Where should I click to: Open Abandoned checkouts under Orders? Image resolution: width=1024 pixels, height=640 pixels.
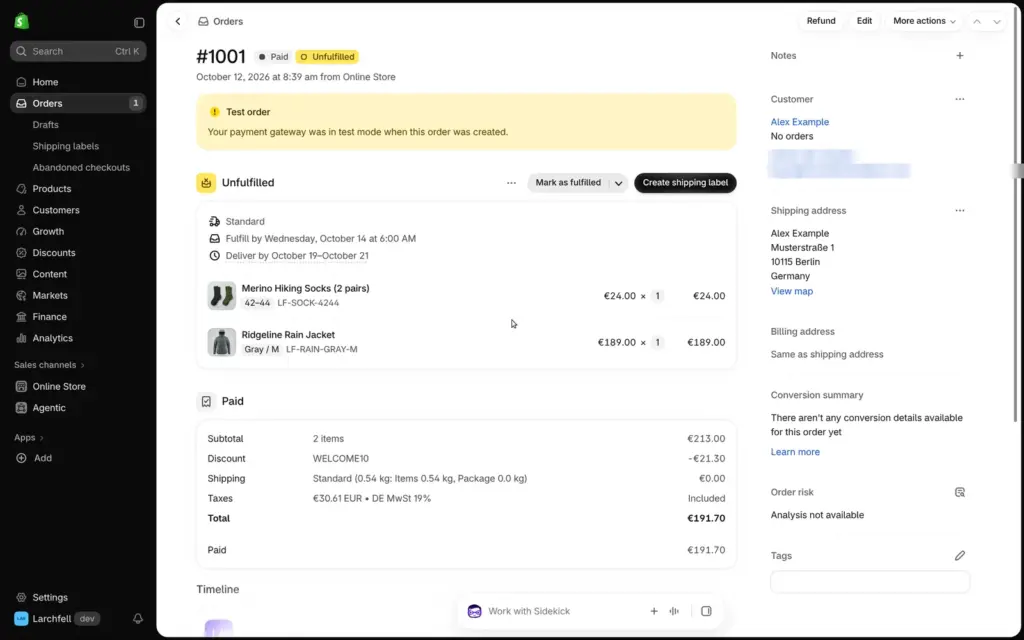point(81,168)
